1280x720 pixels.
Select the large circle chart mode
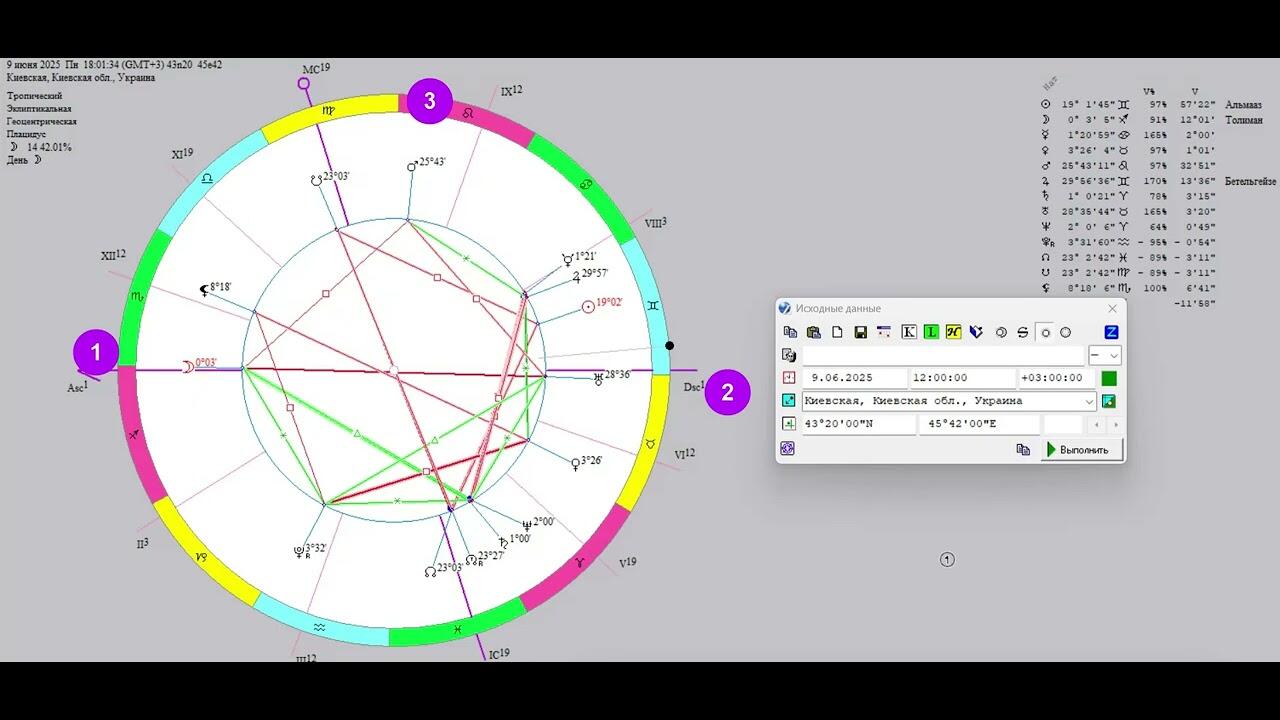click(x=1065, y=332)
